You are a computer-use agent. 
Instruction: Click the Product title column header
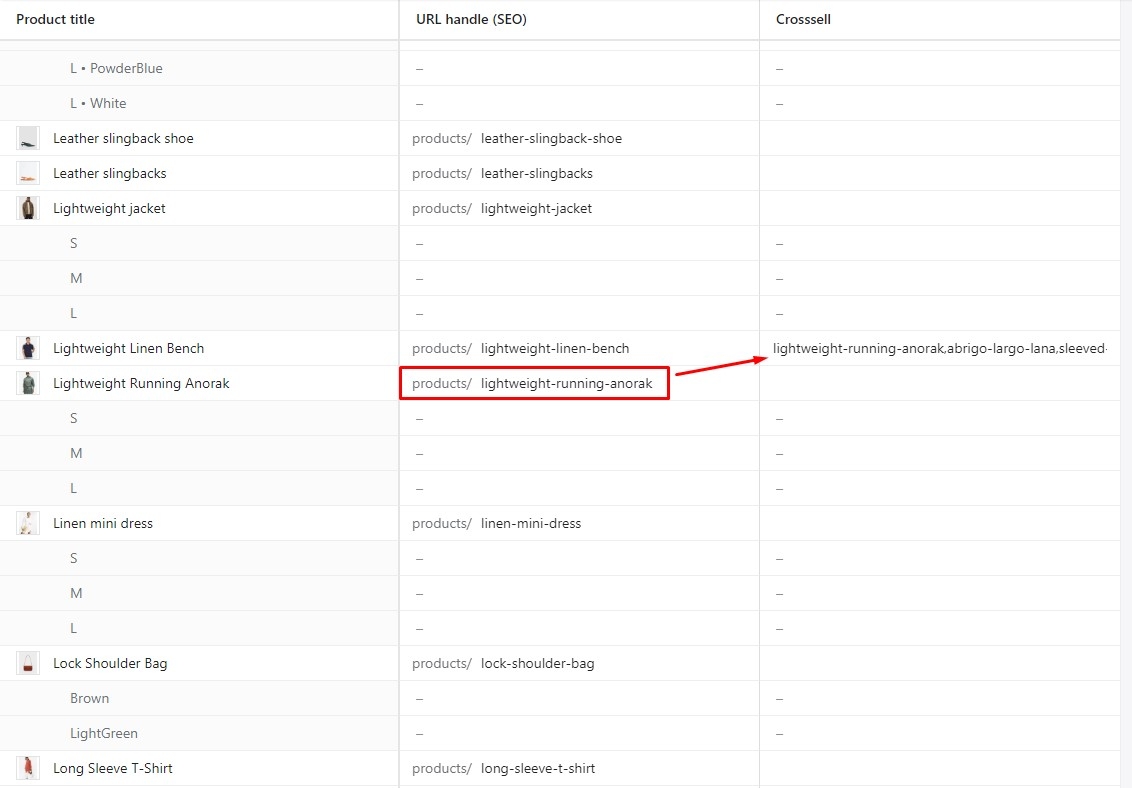pyautogui.click(x=56, y=20)
